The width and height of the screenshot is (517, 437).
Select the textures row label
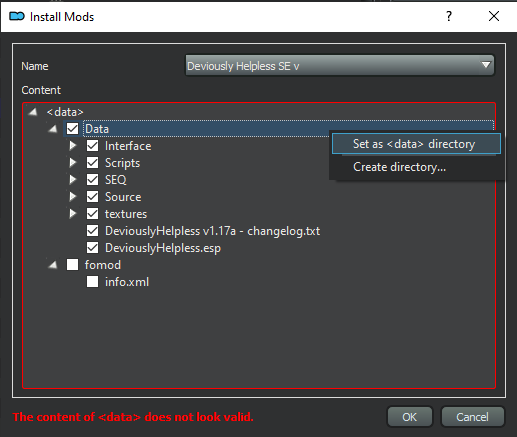[x=126, y=214]
